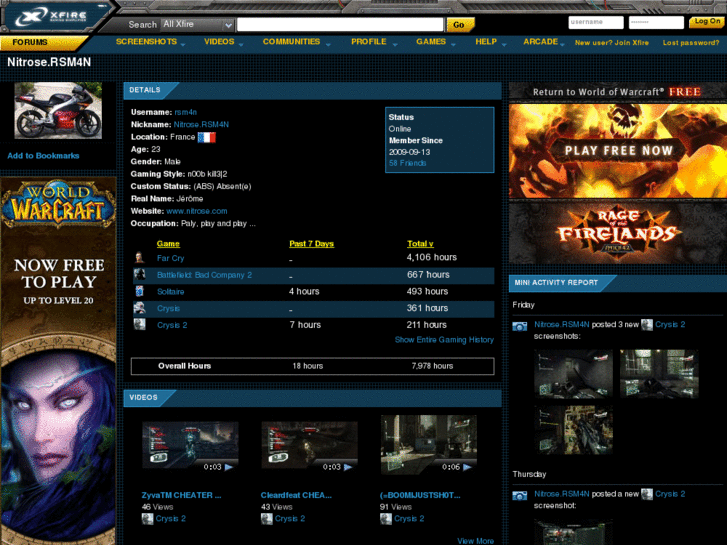Click the Crysis 2 icon in Friday's activity
727x545 pixels.
tap(647, 325)
